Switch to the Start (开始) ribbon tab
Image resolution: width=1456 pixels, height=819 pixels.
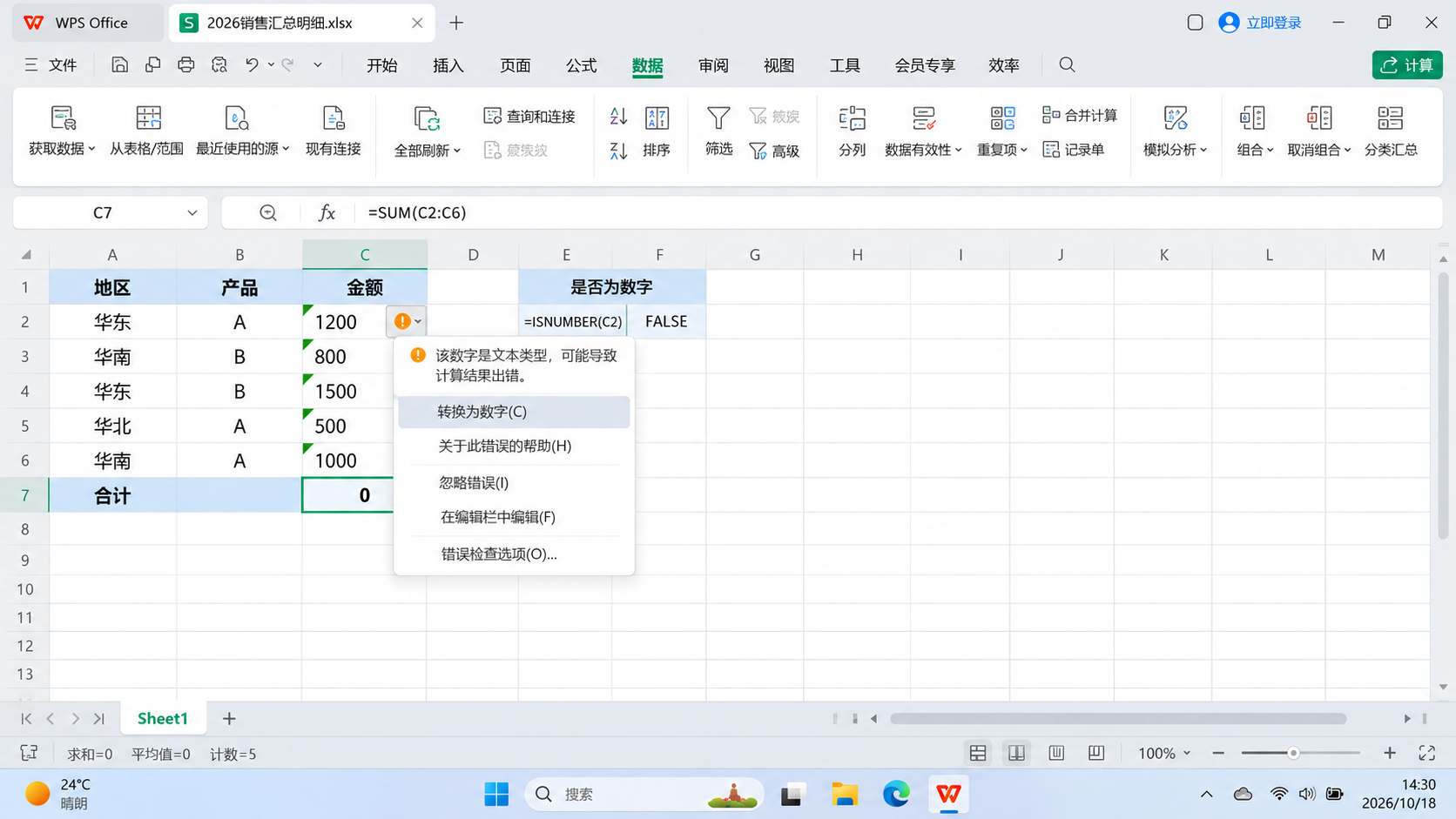(x=381, y=65)
